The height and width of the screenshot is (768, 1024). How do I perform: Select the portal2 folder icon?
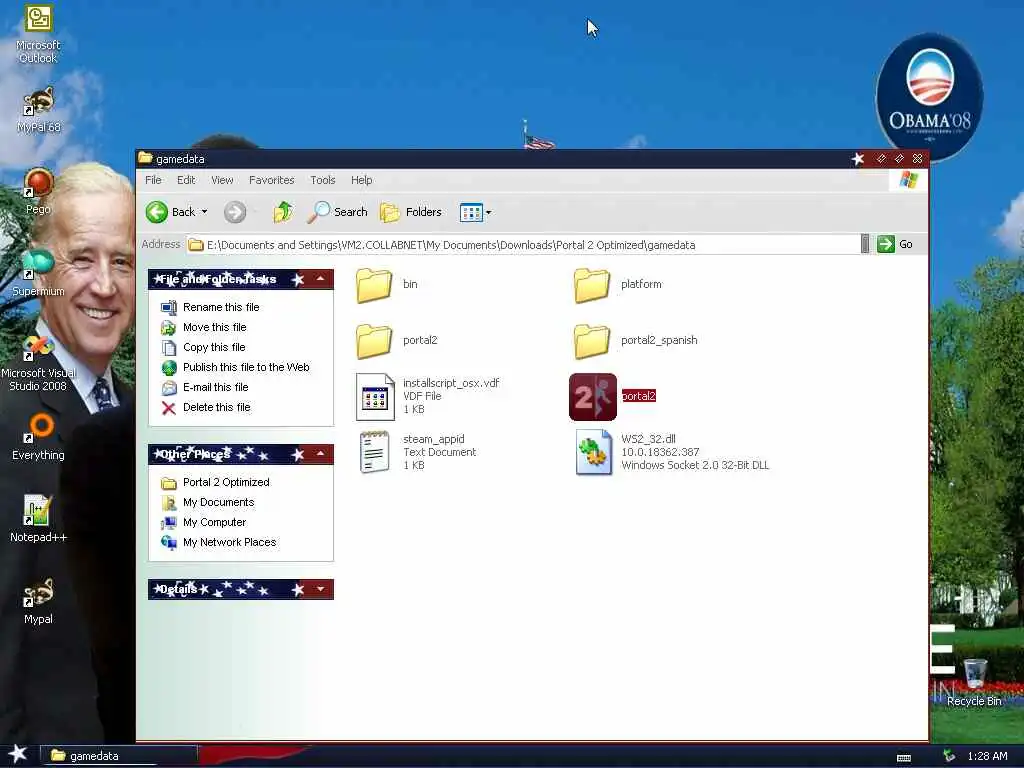374,341
